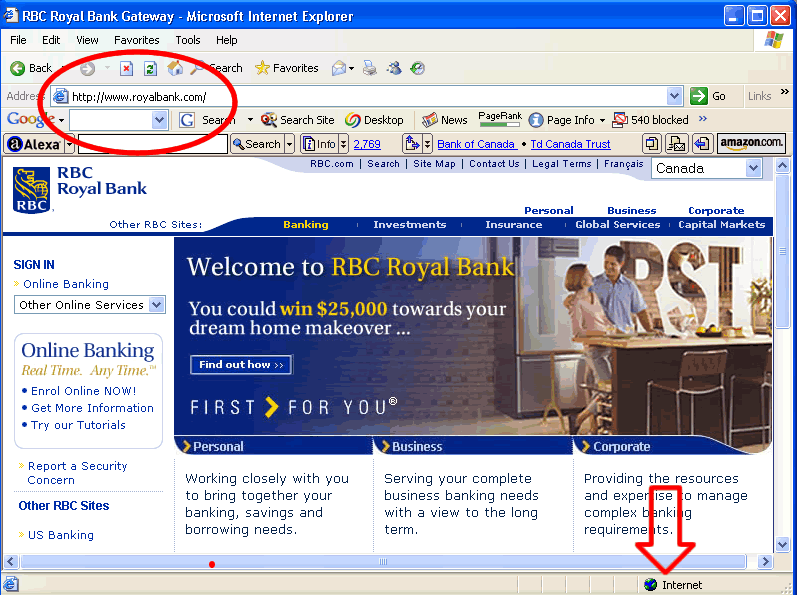Open the Mail envelope toolbar icon
This screenshot has height=595, width=797.
click(339, 68)
